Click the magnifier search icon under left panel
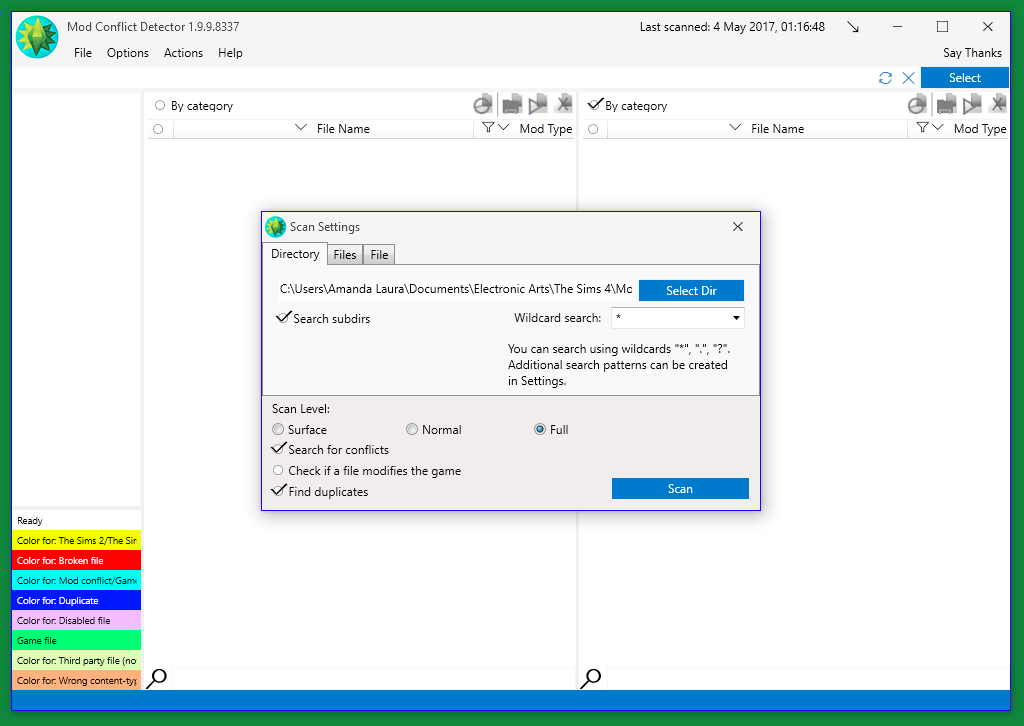 click(157, 678)
